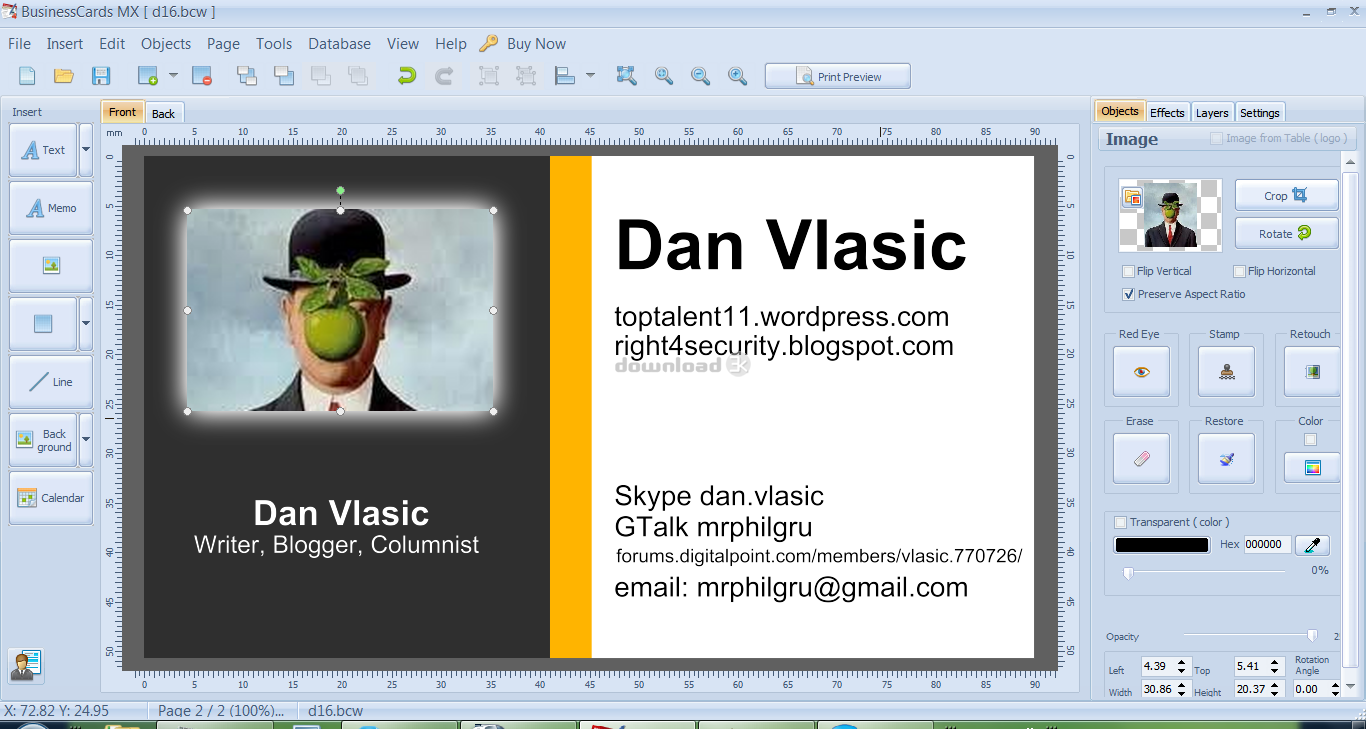Click the Erase tool button
The image size is (1366, 729).
click(x=1141, y=459)
